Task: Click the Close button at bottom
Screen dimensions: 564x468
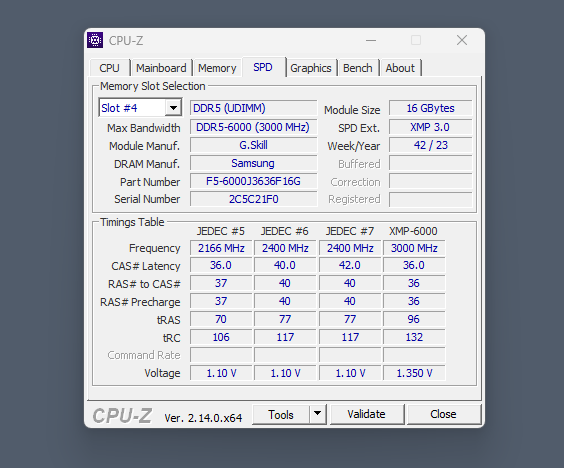Action: click(x=444, y=414)
